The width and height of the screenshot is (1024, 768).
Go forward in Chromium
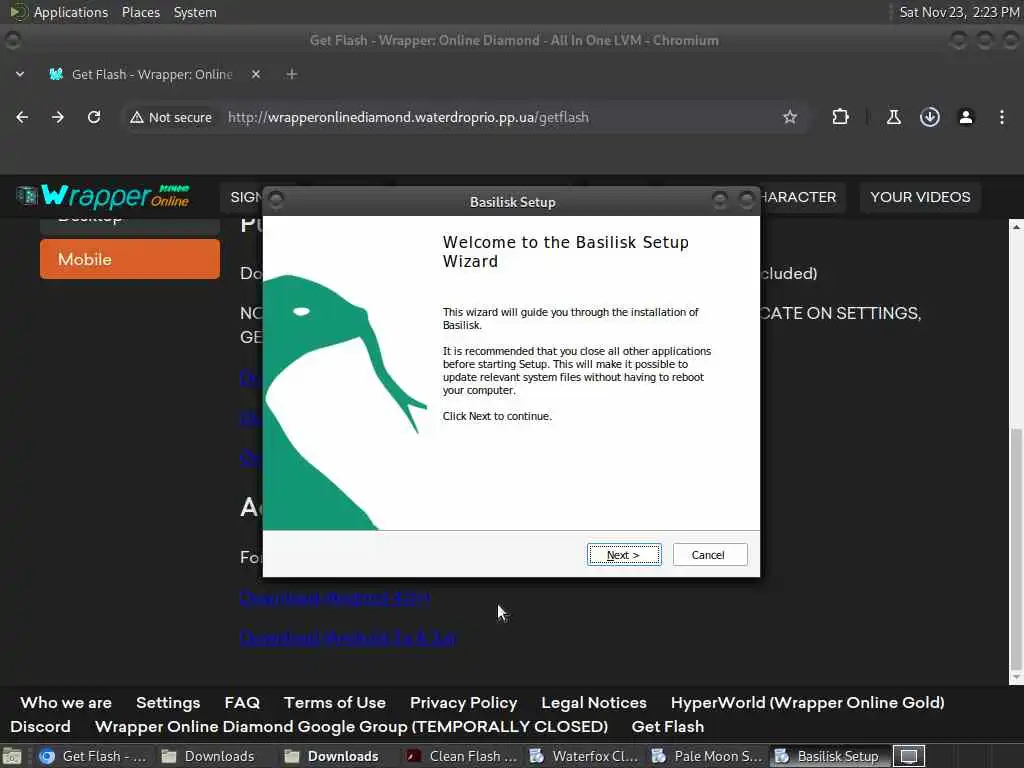point(58,117)
